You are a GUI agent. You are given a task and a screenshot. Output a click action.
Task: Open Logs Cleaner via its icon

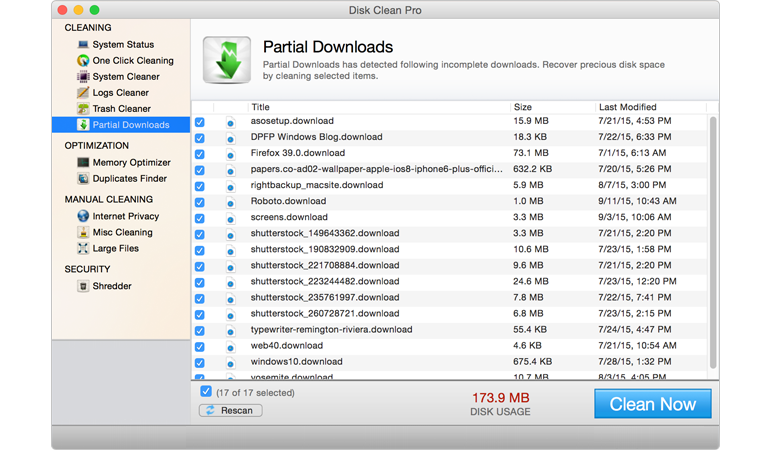83,93
